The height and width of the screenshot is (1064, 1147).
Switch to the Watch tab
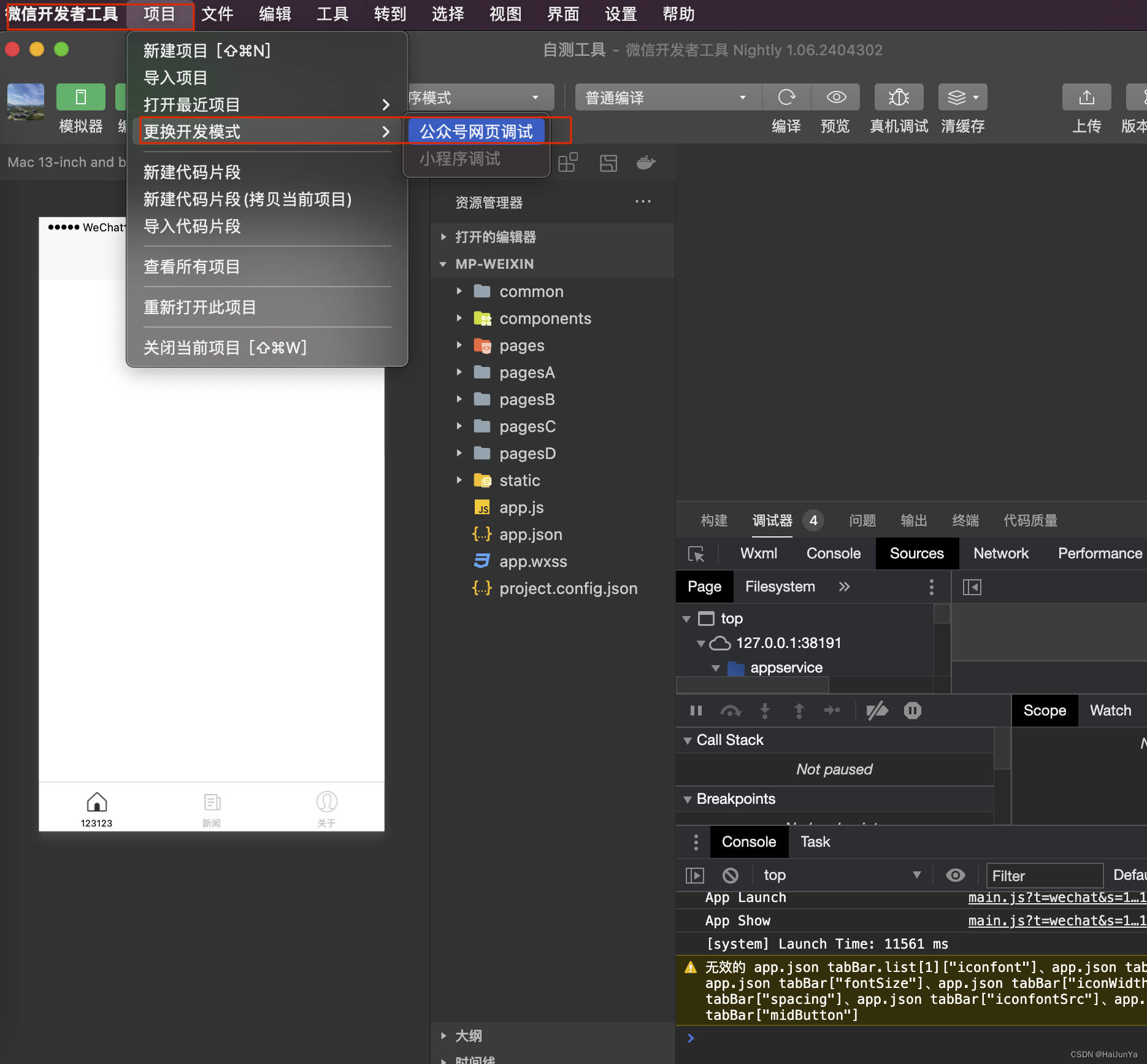1110,711
